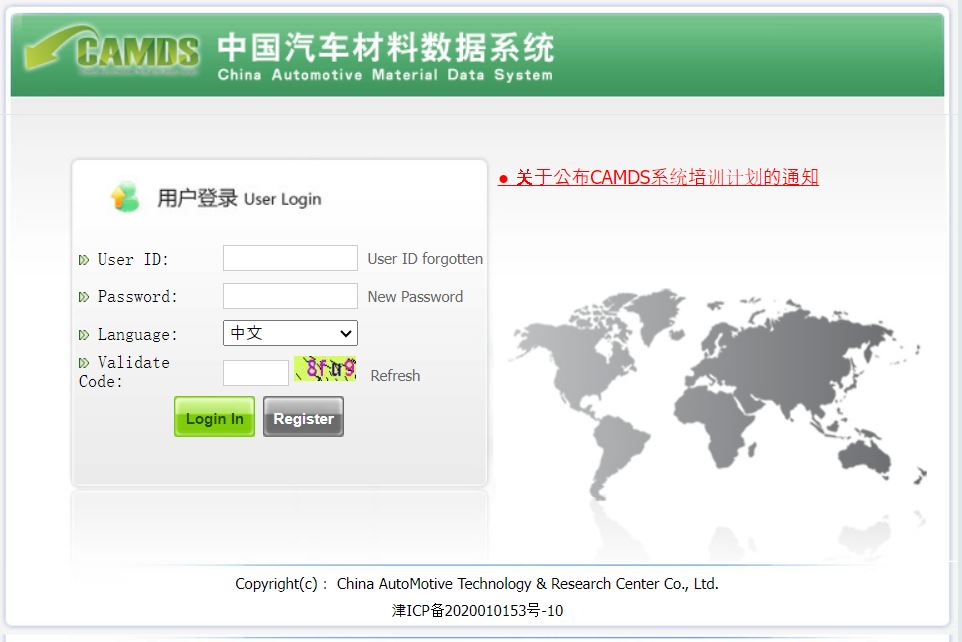The width and height of the screenshot is (962, 642).
Task: Open the CAMDS系统培训计划 notice link
Action: 658,177
